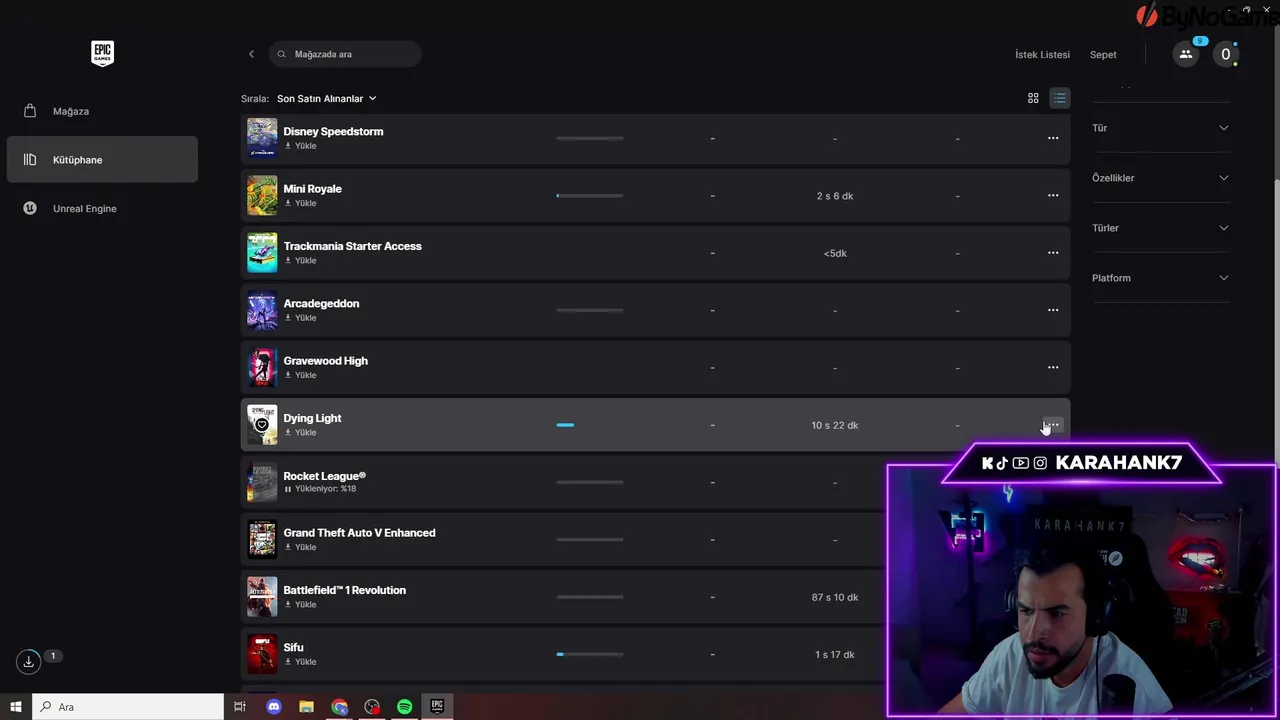Expand the Platform filter
The image size is (1280, 720).
tap(1160, 278)
